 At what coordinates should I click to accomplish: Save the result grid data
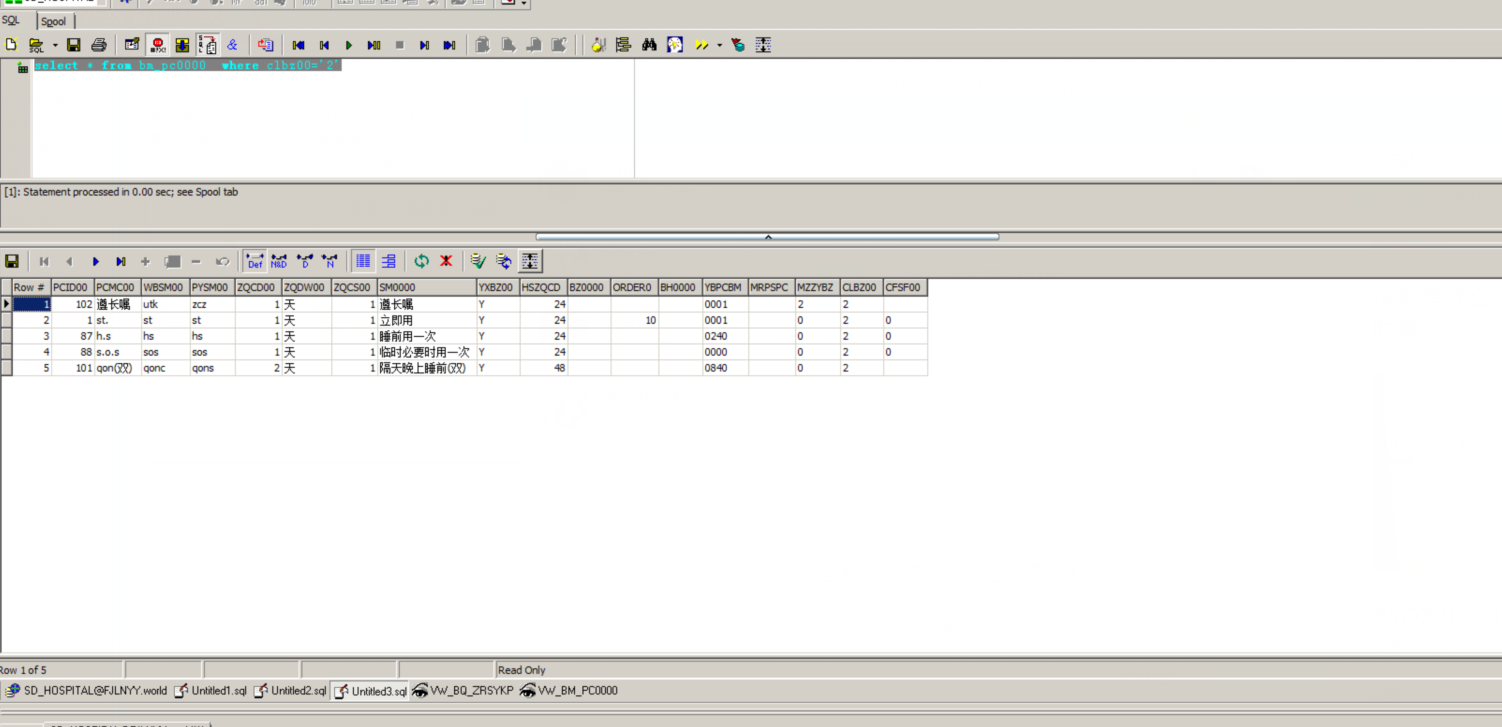point(12,261)
